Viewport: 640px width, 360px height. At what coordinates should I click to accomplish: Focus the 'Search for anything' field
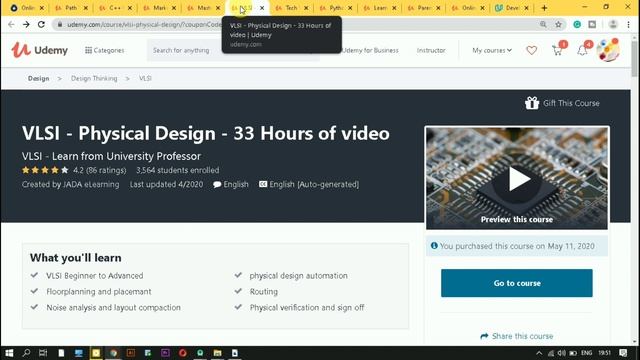(x=233, y=50)
